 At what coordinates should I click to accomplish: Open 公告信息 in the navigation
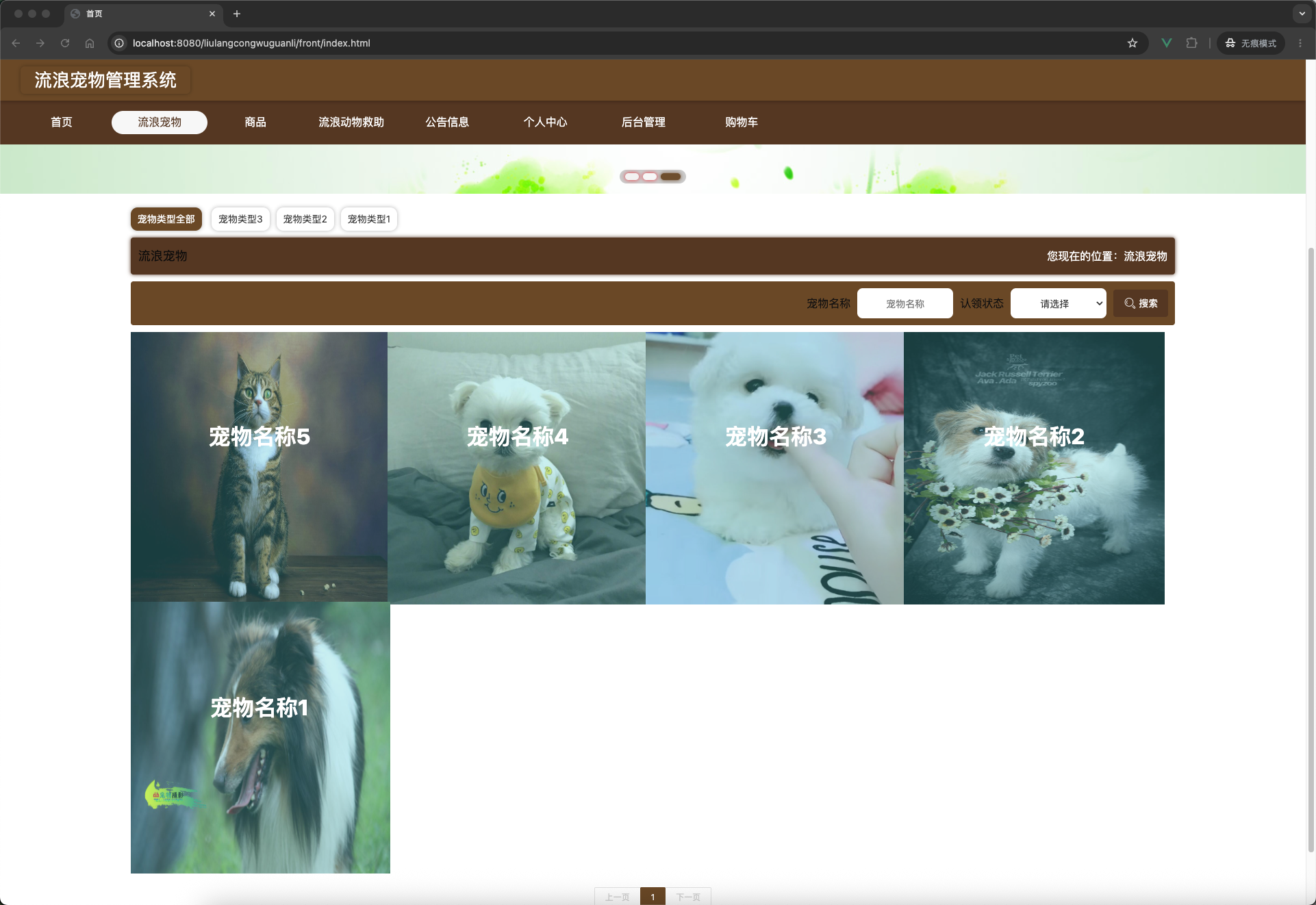(447, 122)
